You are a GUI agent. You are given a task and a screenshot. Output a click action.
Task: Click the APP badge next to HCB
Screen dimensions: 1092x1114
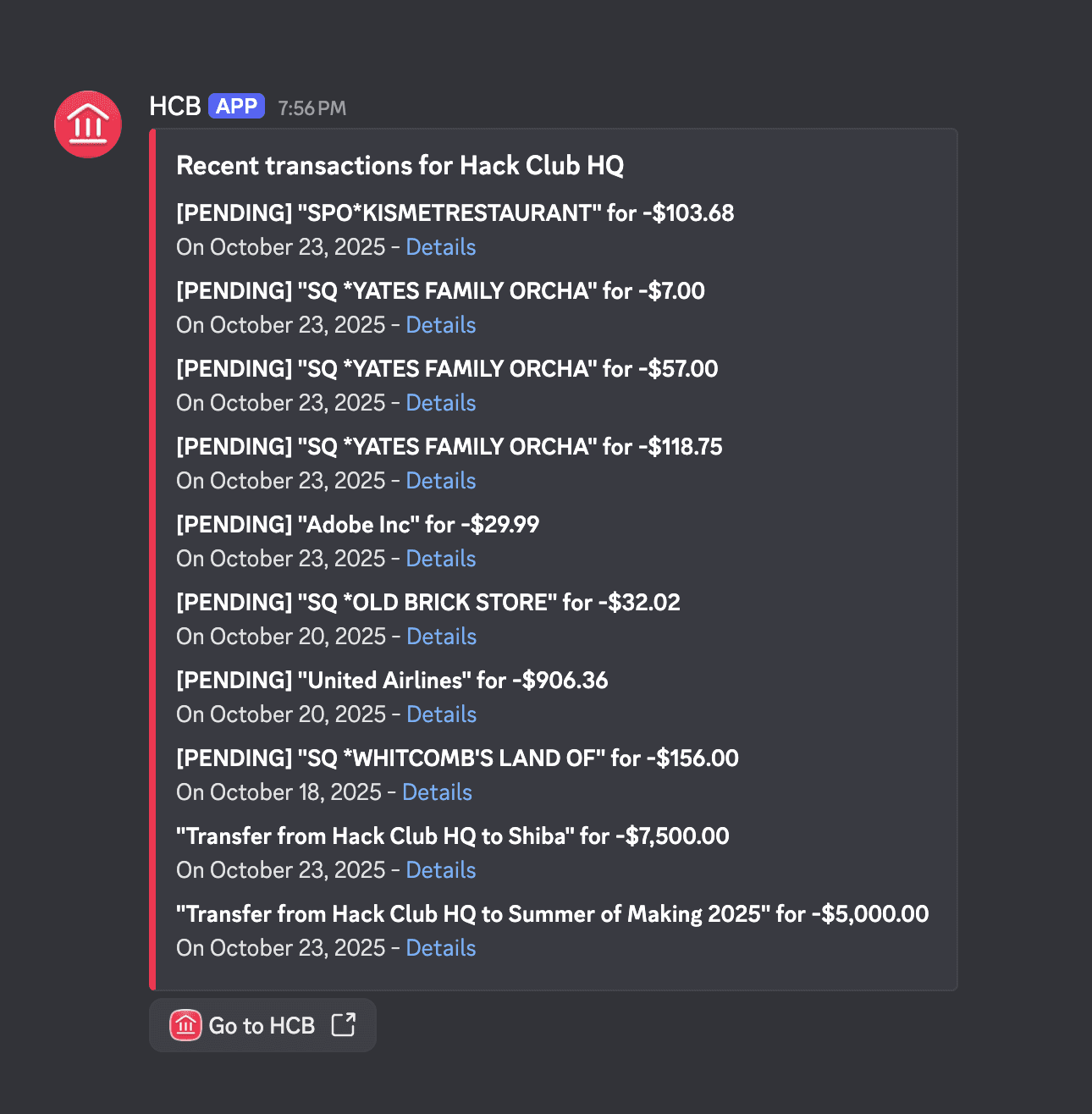pyautogui.click(x=236, y=107)
